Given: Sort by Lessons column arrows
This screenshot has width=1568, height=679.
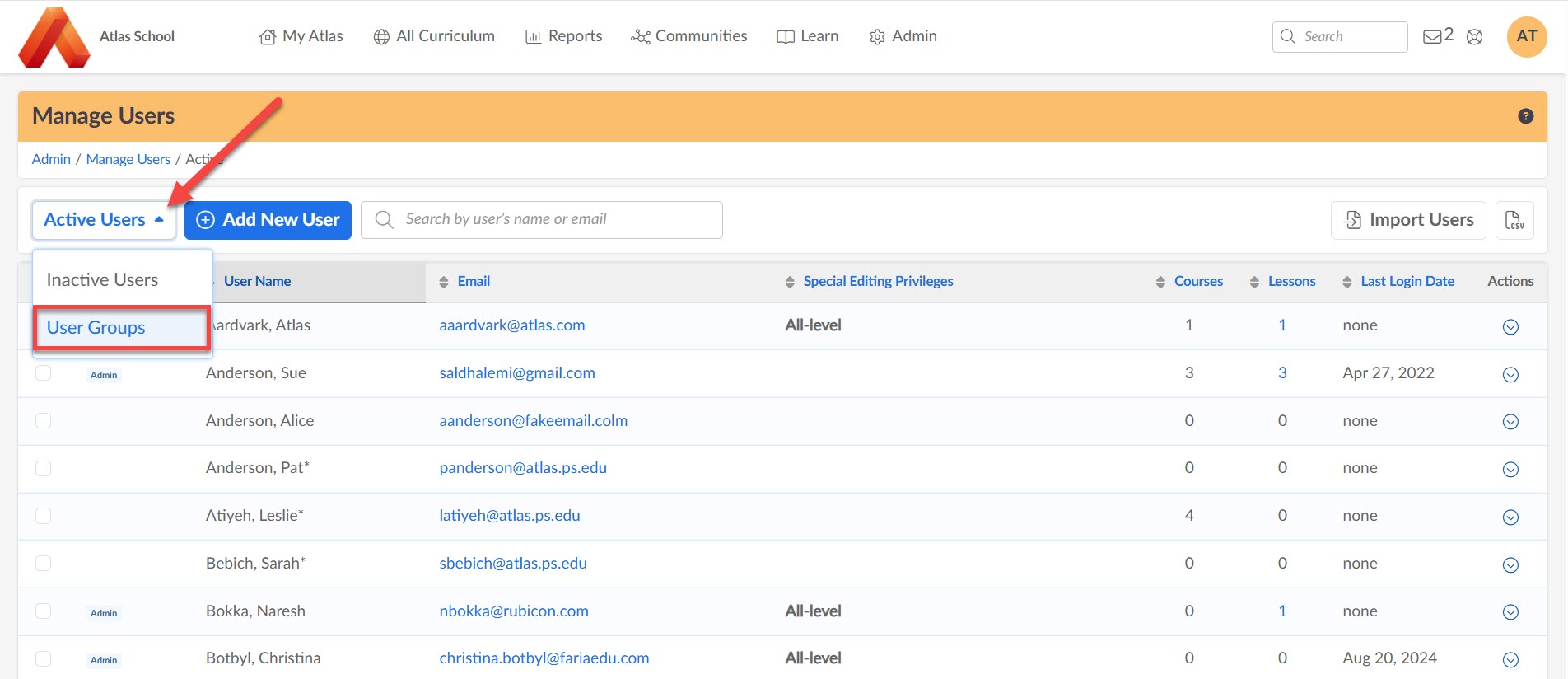Looking at the screenshot, I should click(x=1254, y=282).
